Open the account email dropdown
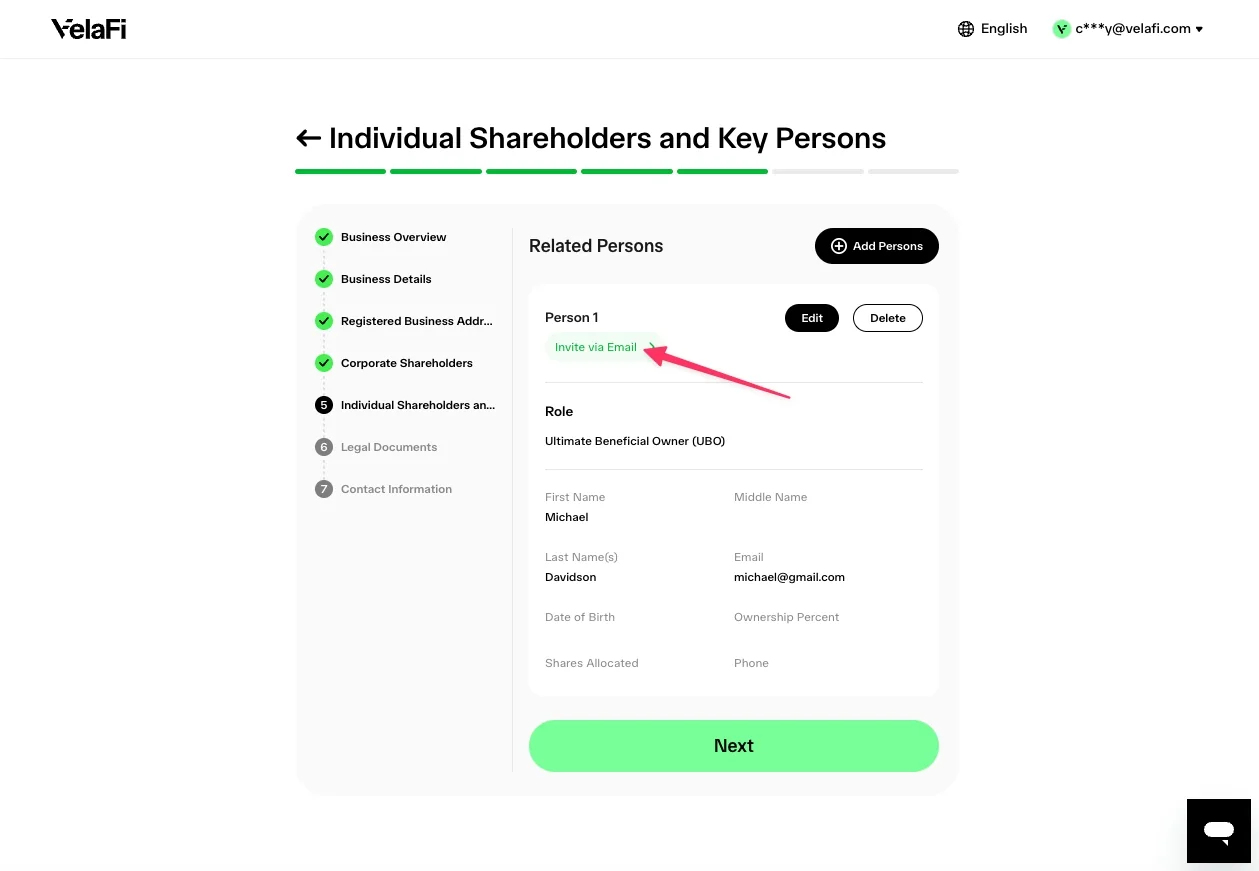 pyautogui.click(x=1139, y=29)
